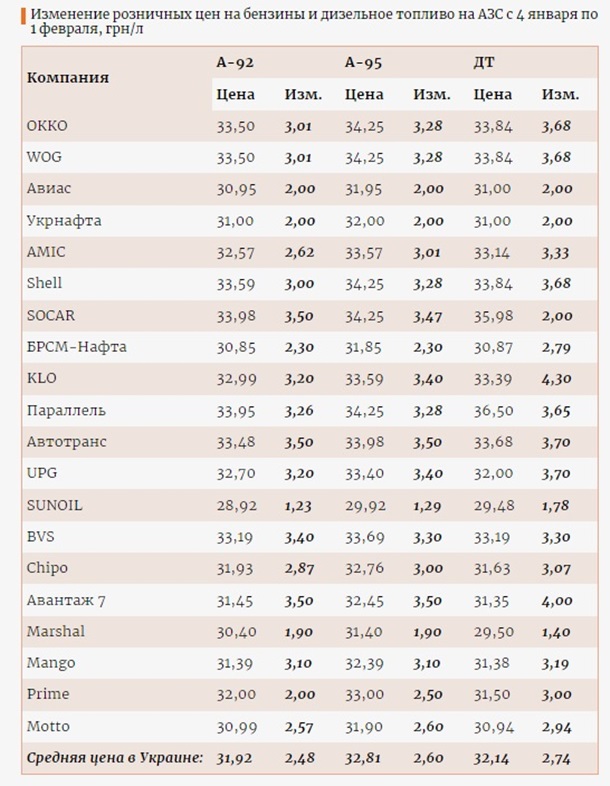Click the Цена subheader under A-95
This screenshot has width=610, height=786.
point(364,95)
